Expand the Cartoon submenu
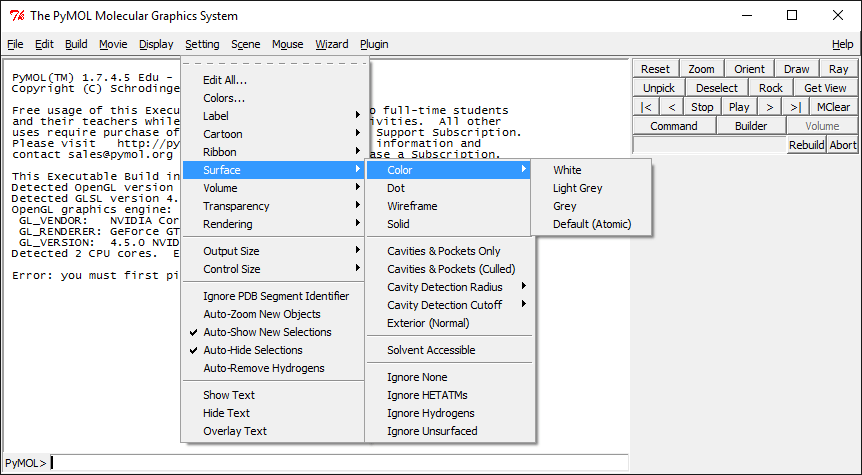Screen dimensions: 862x475 [273, 134]
